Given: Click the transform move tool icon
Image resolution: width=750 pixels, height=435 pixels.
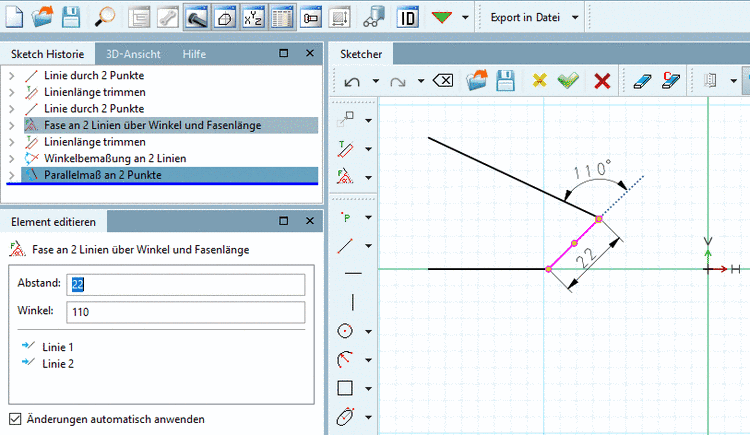Looking at the screenshot, I should coord(345,120).
